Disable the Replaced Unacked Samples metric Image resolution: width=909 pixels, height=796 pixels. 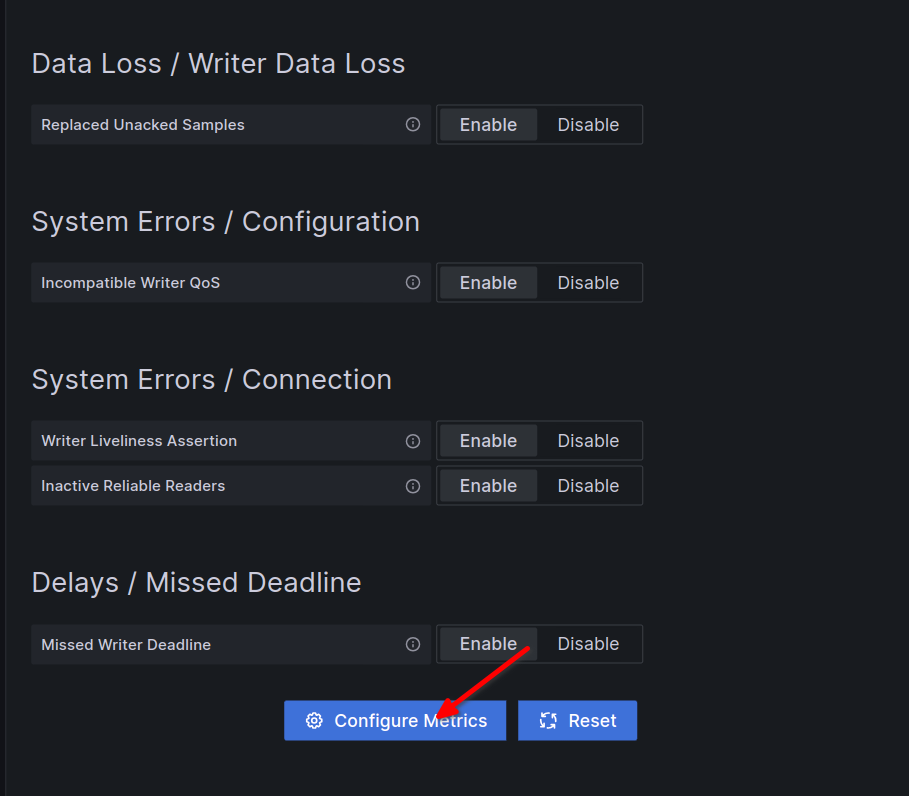[588, 124]
